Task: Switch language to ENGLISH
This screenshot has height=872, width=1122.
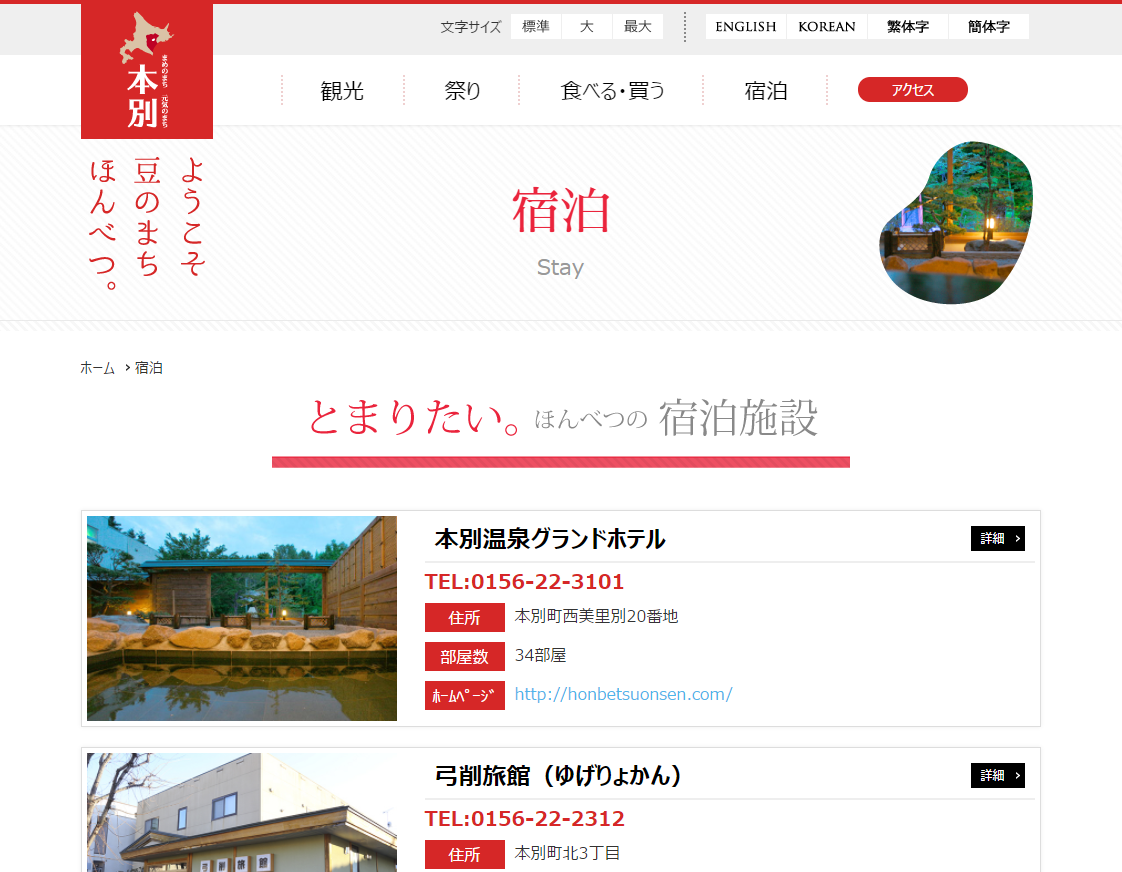Action: [746, 26]
